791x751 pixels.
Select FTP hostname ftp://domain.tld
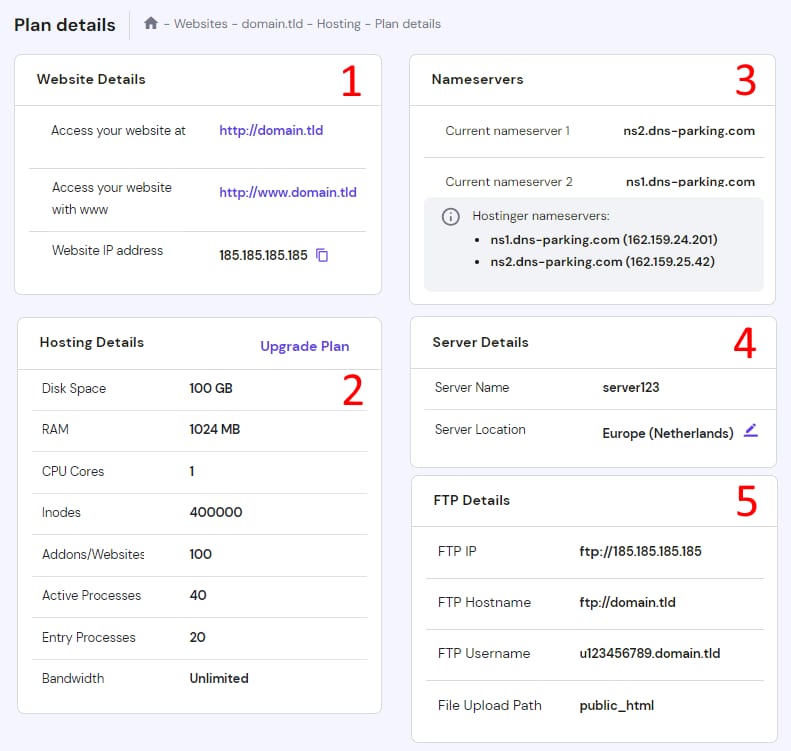(x=627, y=602)
